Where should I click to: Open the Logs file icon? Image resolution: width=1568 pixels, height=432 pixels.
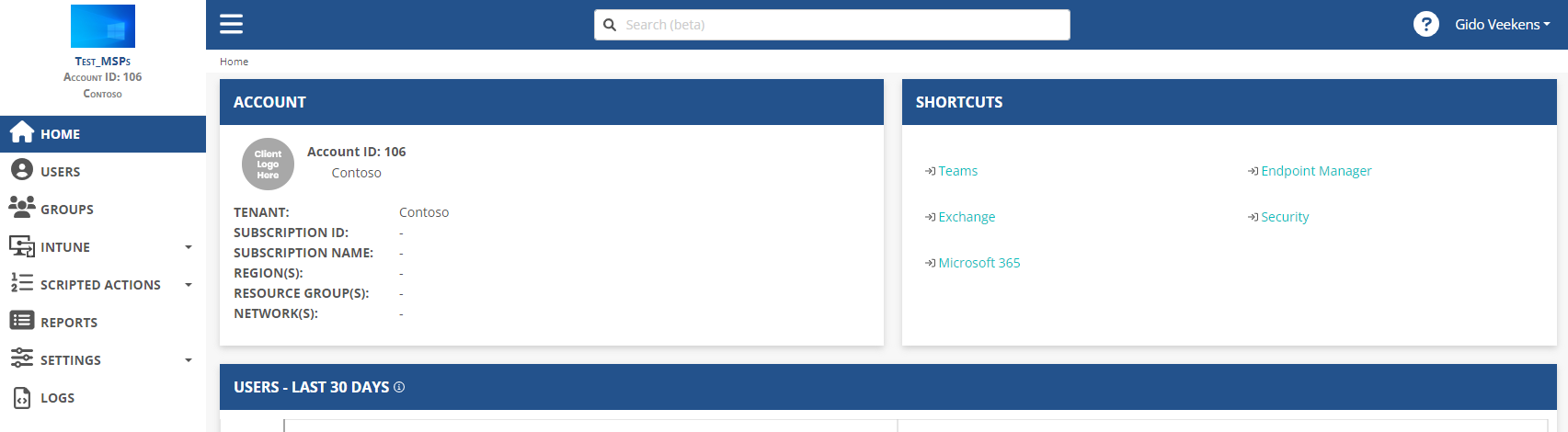(x=22, y=397)
